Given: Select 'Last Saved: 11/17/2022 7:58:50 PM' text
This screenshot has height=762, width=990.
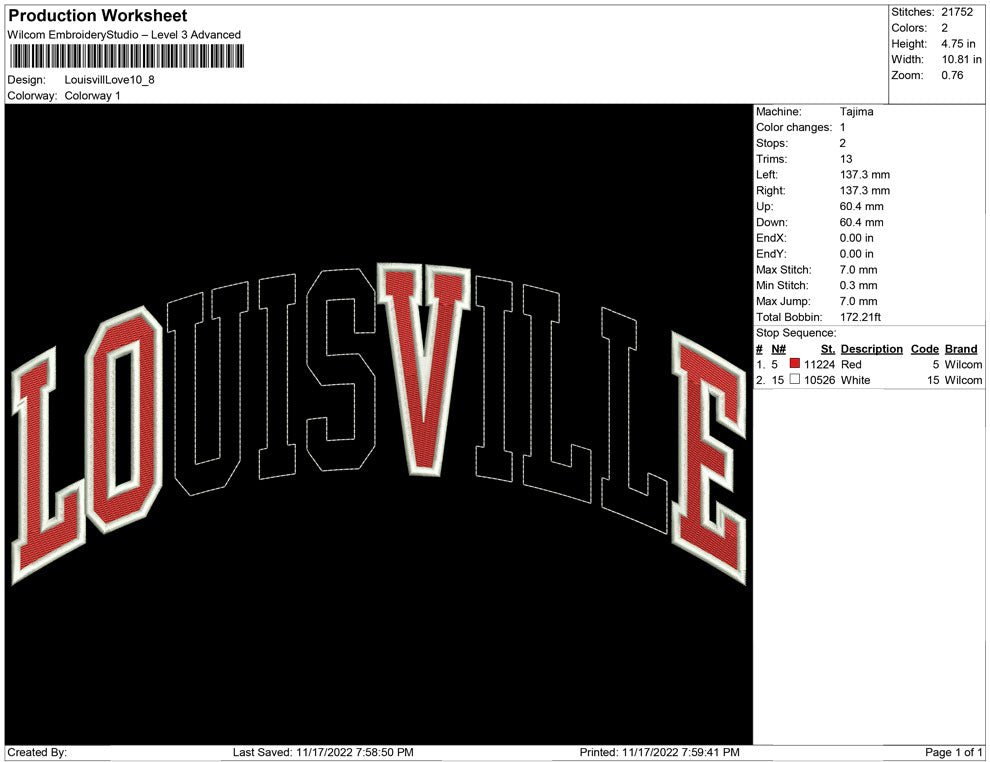Looking at the screenshot, I should pyautogui.click(x=323, y=752).
